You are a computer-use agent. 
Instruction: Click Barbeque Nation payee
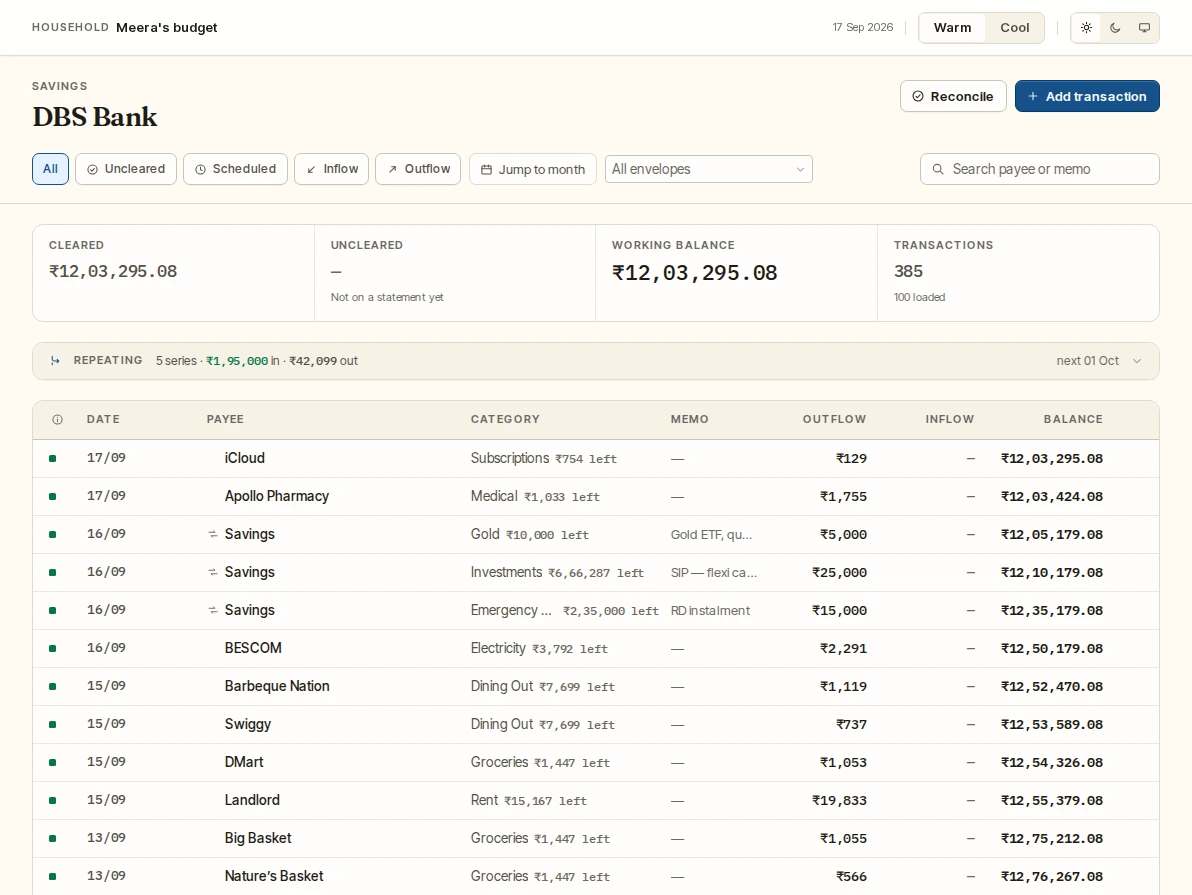click(277, 686)
